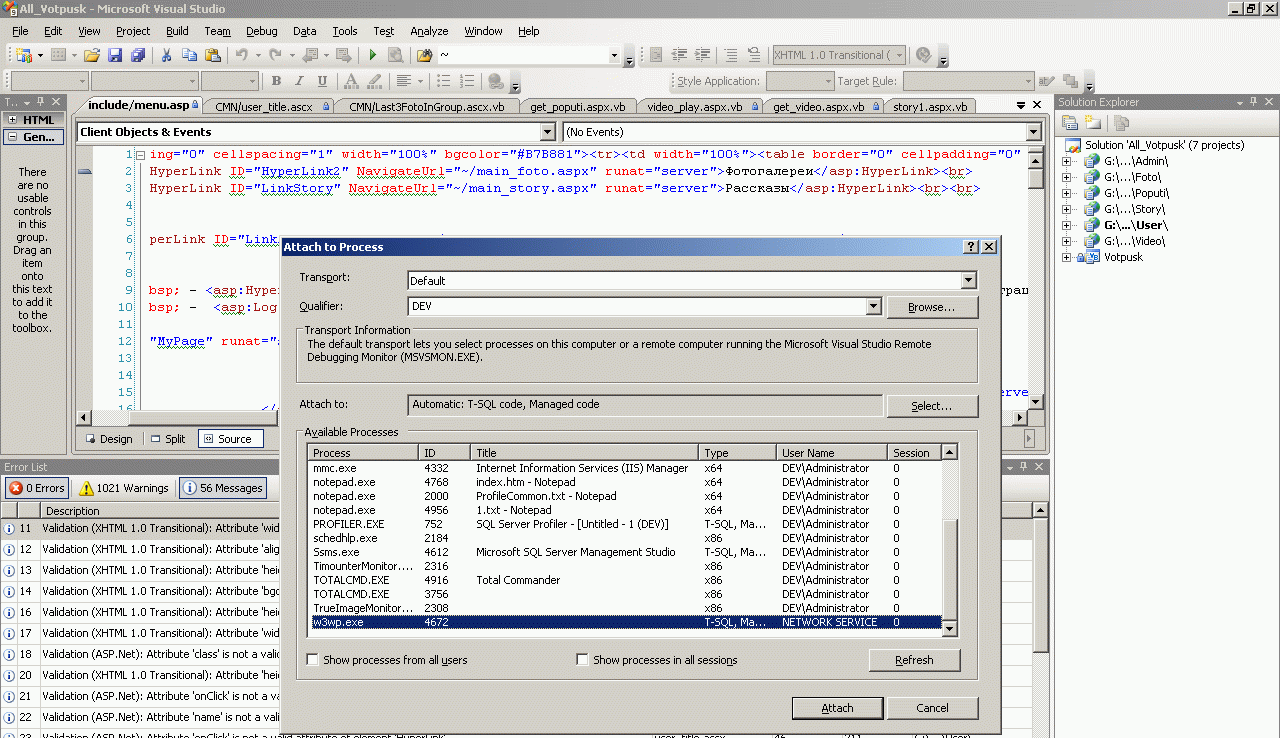Switch the editor to Split view
Screen dimensions: 1280x738
tap(168, 439)
